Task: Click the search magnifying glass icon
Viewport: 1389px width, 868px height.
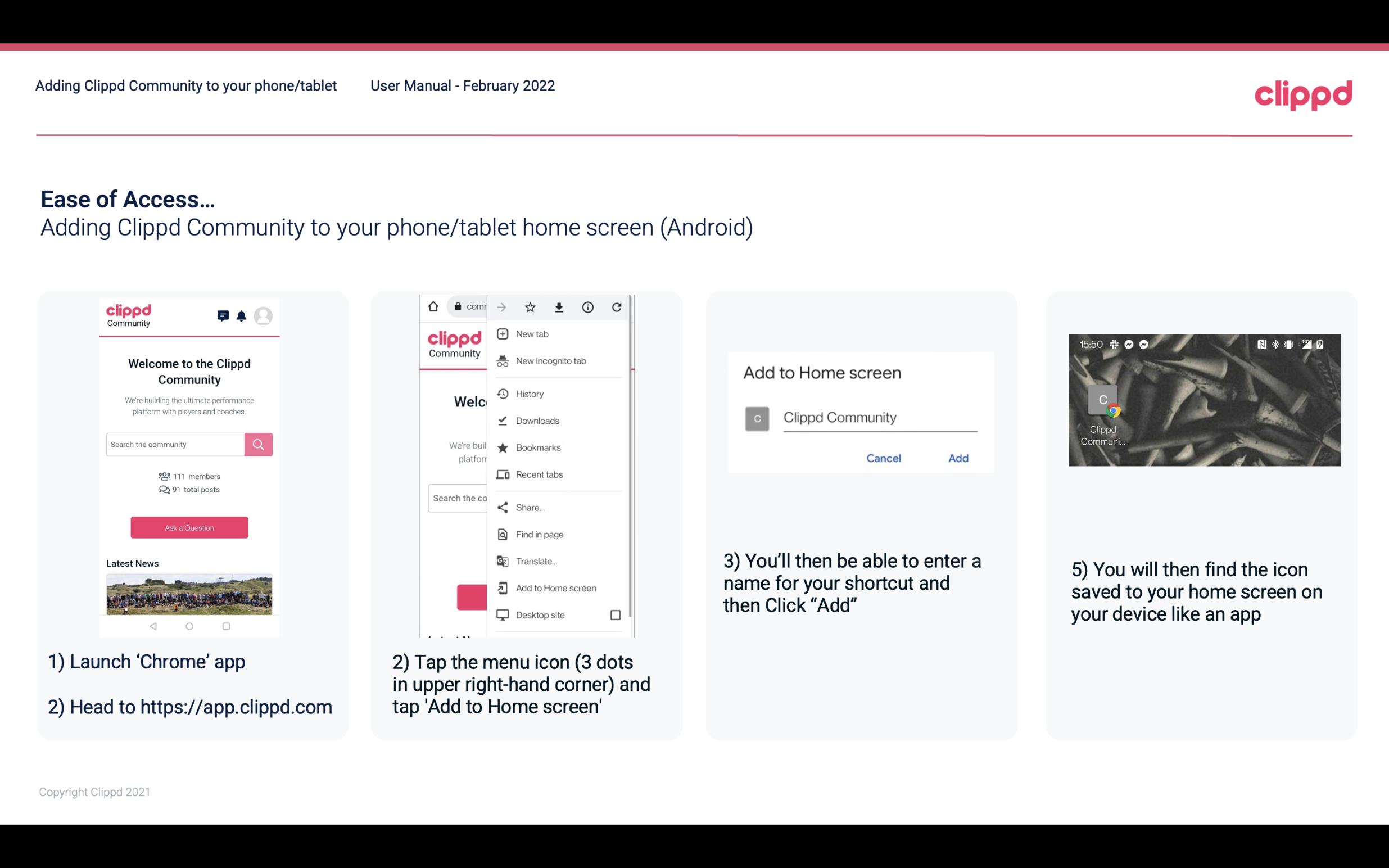Action: [x=257, y=443]
